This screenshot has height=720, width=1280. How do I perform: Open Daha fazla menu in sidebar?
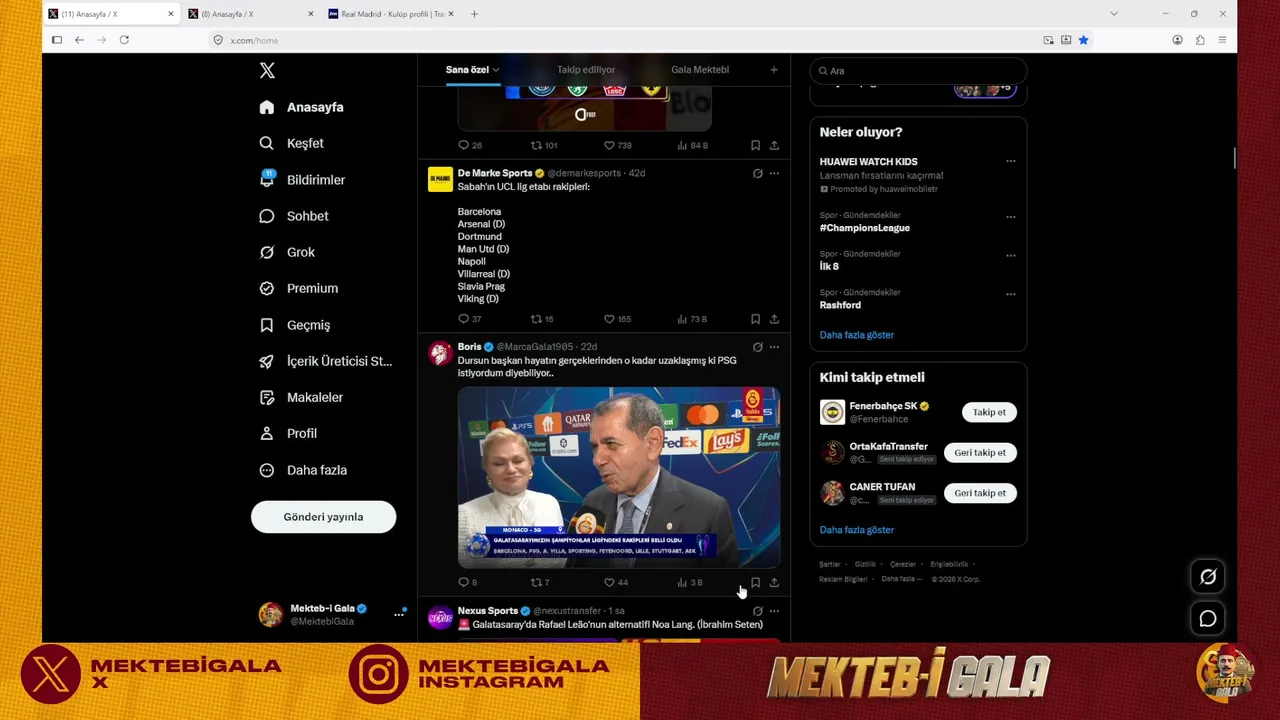point(302,470)
